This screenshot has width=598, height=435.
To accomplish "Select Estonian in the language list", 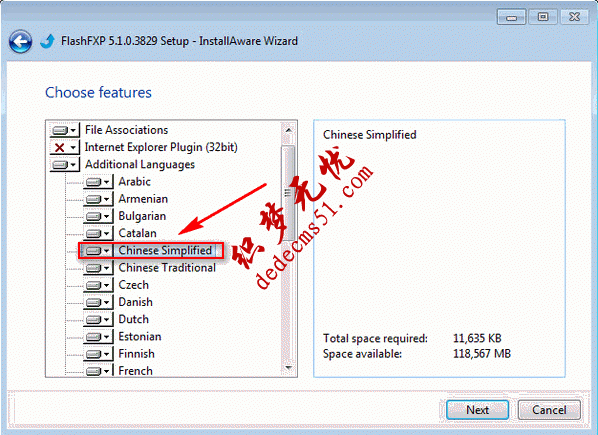I will click(x=140, y=337).
